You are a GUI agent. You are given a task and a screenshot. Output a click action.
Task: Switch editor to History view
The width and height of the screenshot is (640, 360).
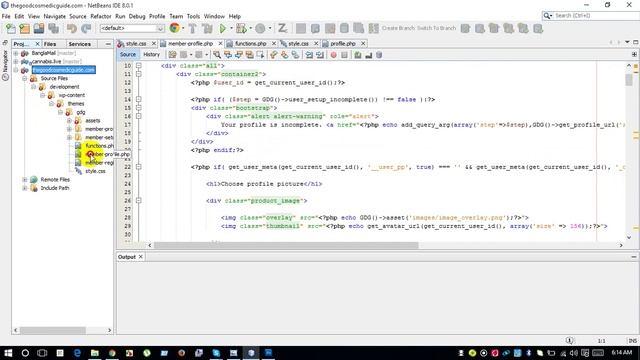coord(151,54)
